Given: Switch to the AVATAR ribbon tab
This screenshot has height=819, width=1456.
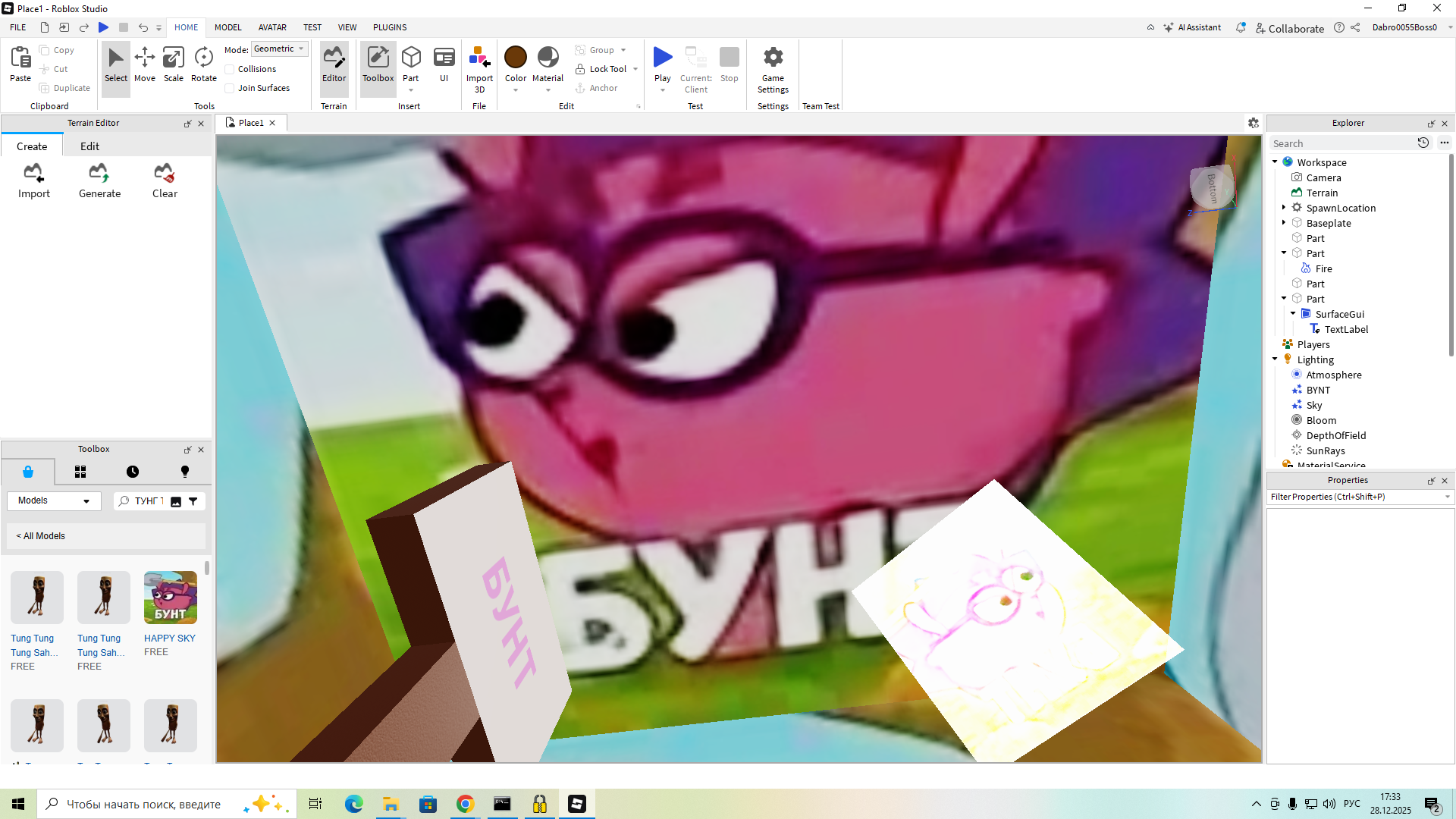Looking at the screenshot, I should coord(272,27).
